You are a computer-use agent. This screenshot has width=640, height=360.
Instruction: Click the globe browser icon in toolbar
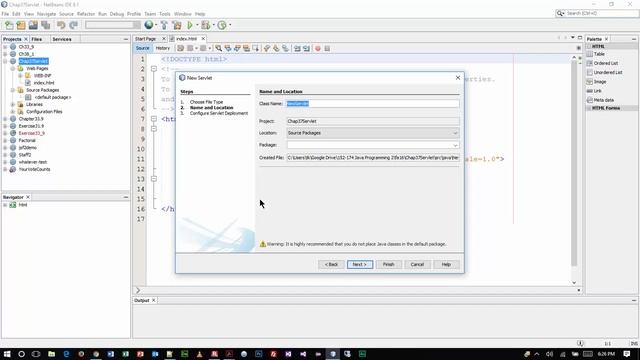click(x=149, y=25)
